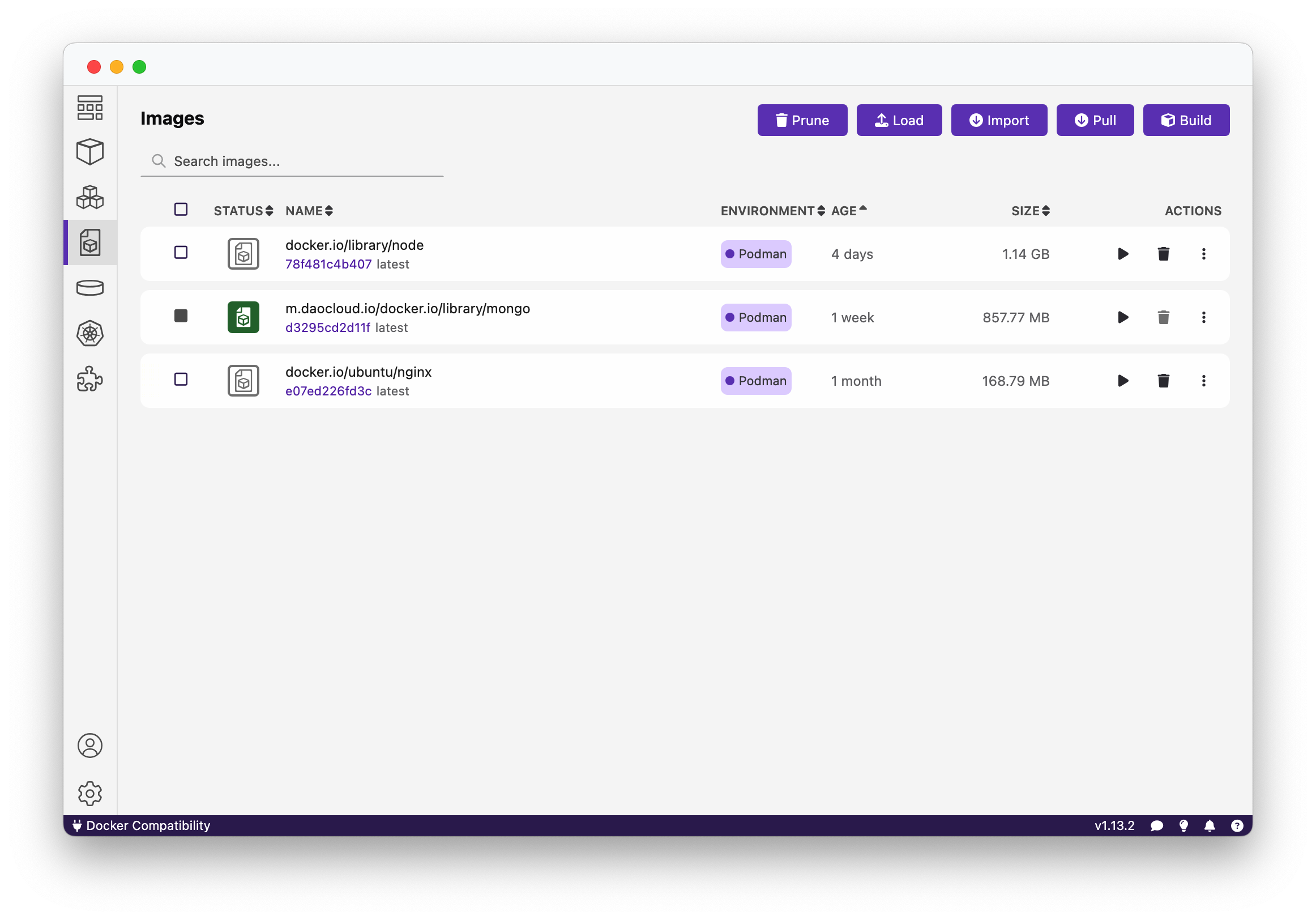Click the Pull image button
The image size is (1316, 920).
(1095, 121)
